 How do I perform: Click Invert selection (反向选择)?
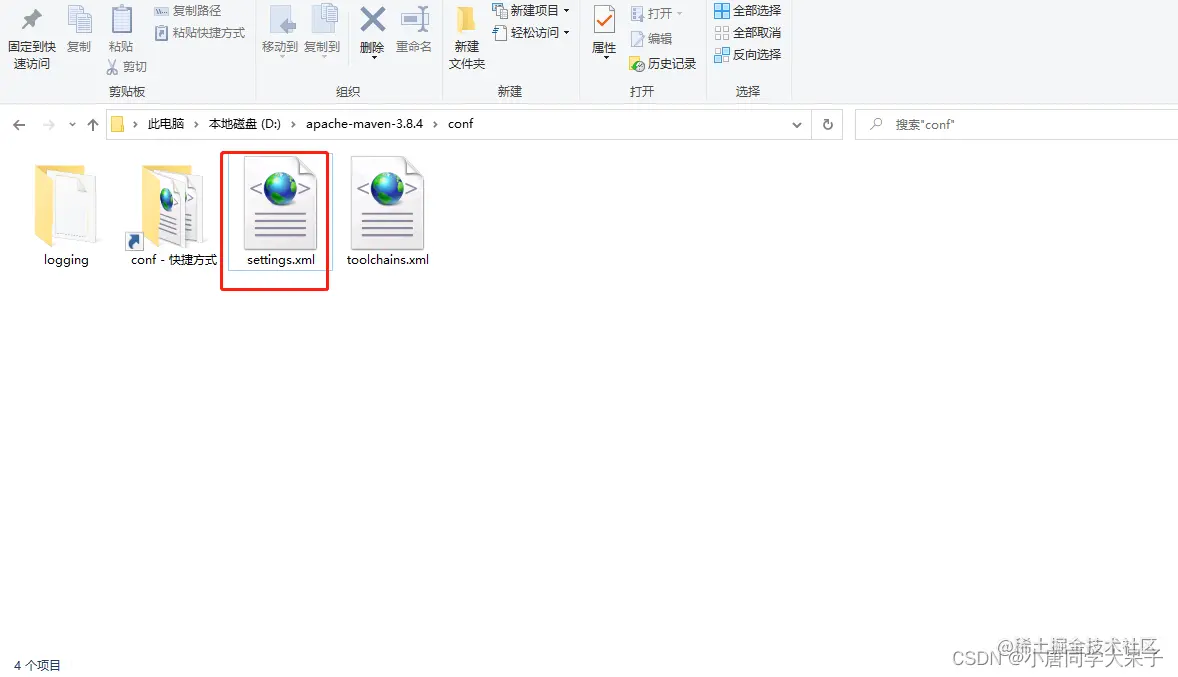pos(748,55)
